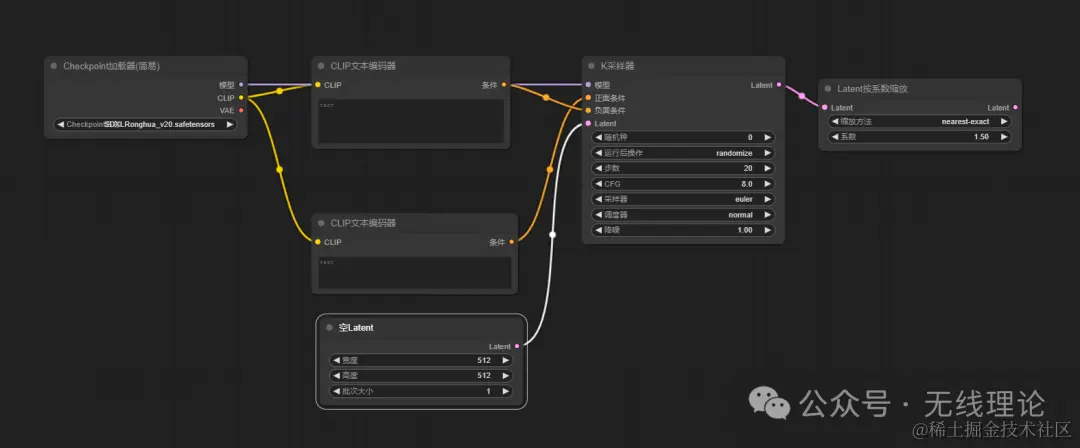This screenshot has height=448, width=1080.
Task: Open the SDXLRonghua_v20.safetensors checkpoint selector
Action: [x=145, y=125]
